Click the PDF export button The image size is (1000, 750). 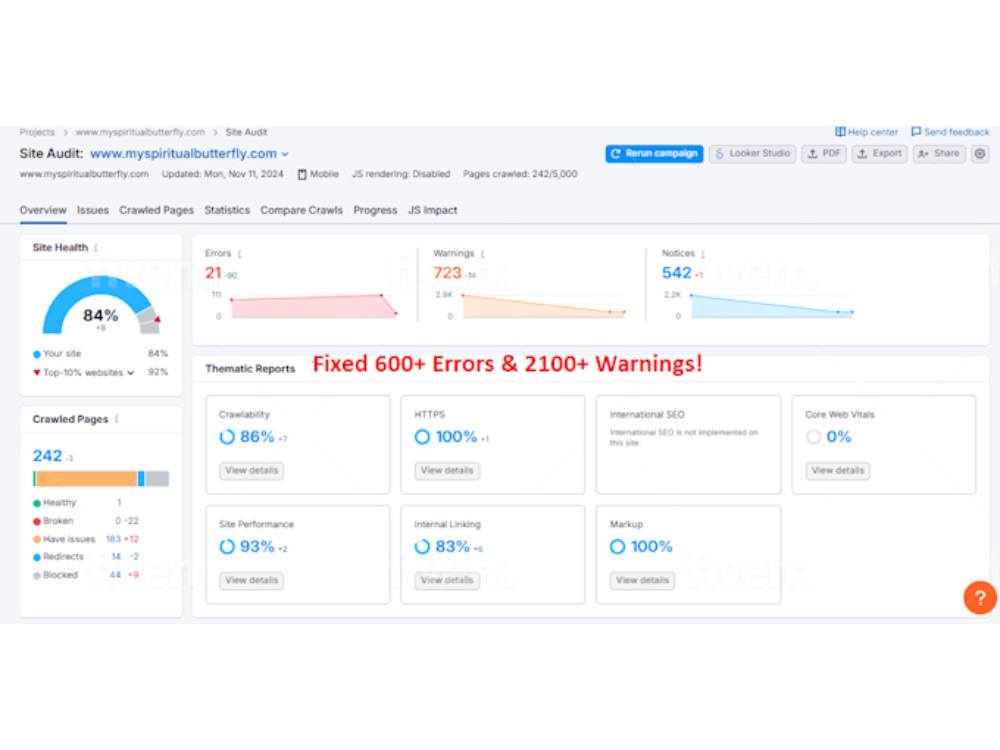click(824, 154)
